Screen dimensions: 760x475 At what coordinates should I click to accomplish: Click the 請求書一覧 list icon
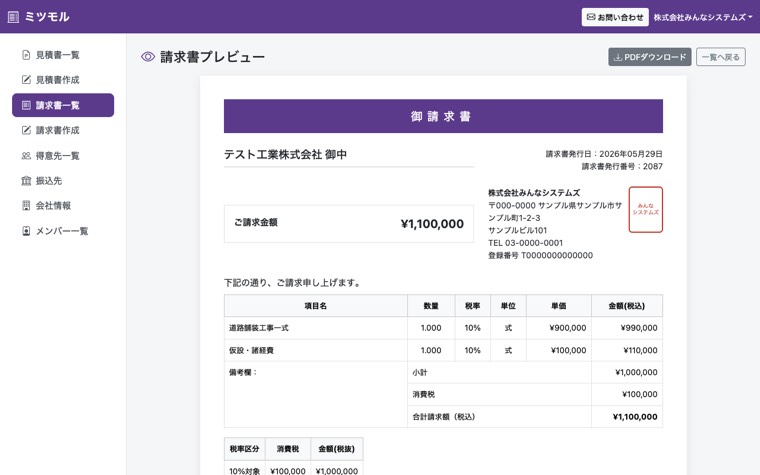[26, 105]
